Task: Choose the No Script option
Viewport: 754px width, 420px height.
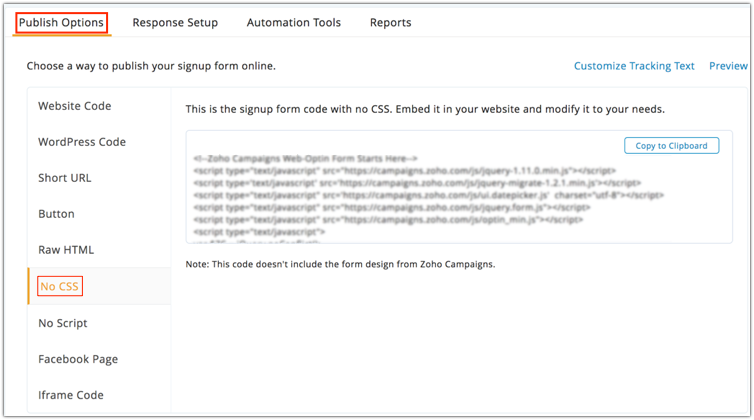Action: point(63,323)
